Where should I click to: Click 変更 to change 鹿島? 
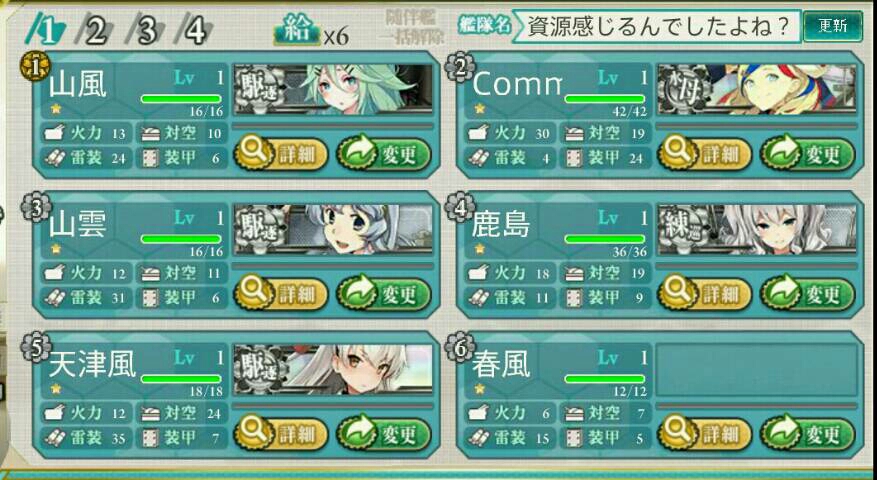(x=808, y=294)
